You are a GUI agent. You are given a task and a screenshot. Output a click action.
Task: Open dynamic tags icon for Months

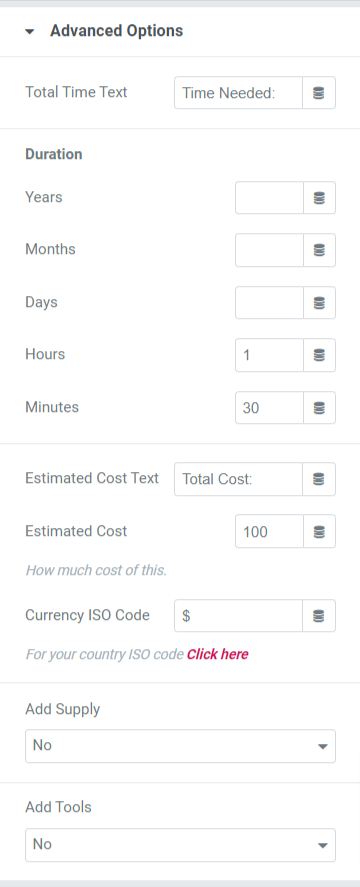point(319,250)
